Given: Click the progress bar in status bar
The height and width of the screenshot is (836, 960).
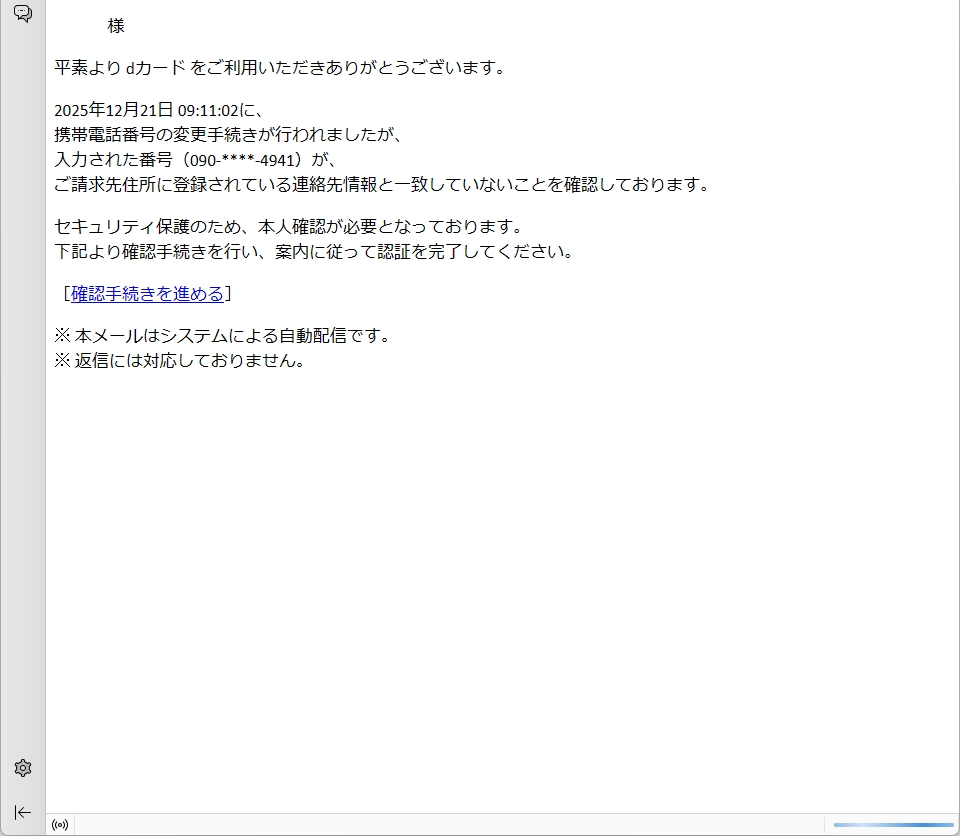Looking at the screenshot, I should 893,825.
